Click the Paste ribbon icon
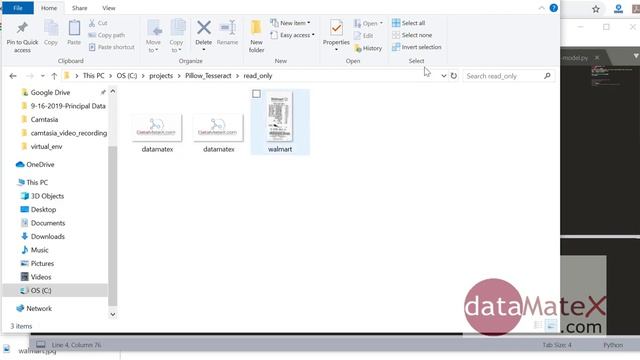640x360 pixels. 74,33
